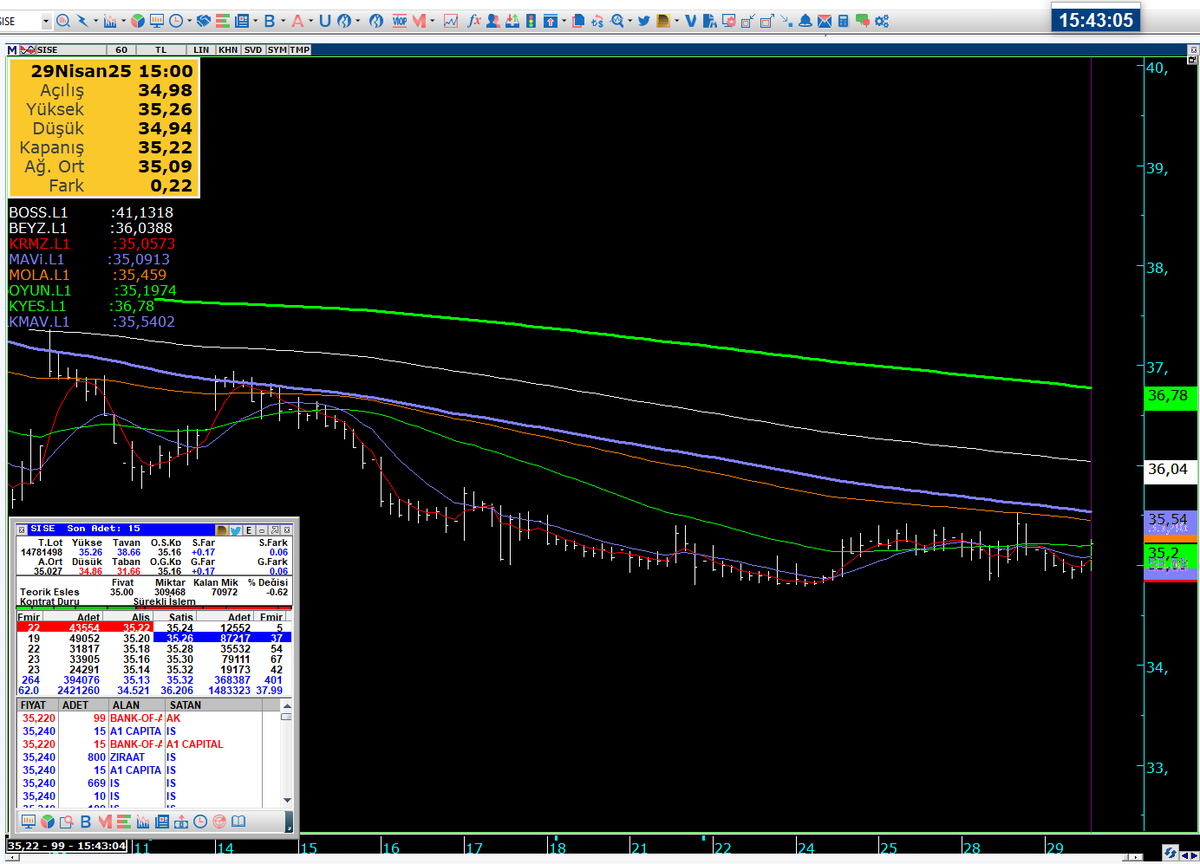1200x864 pixels.
Task: Open the depth bars icon in top toolbar
Action: pos(222,20)
